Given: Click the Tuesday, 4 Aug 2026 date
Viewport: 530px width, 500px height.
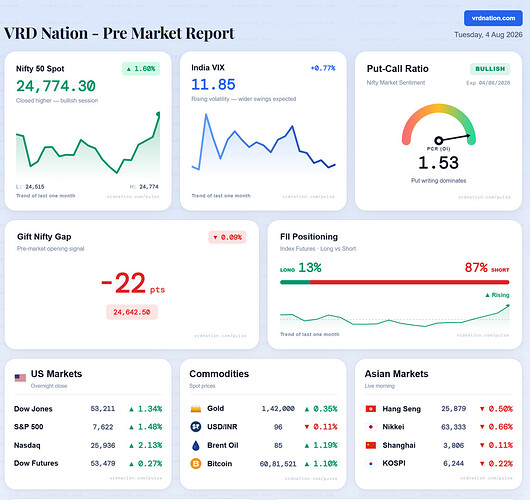Looking at the screenshot, I should click(x=488, y=35).
